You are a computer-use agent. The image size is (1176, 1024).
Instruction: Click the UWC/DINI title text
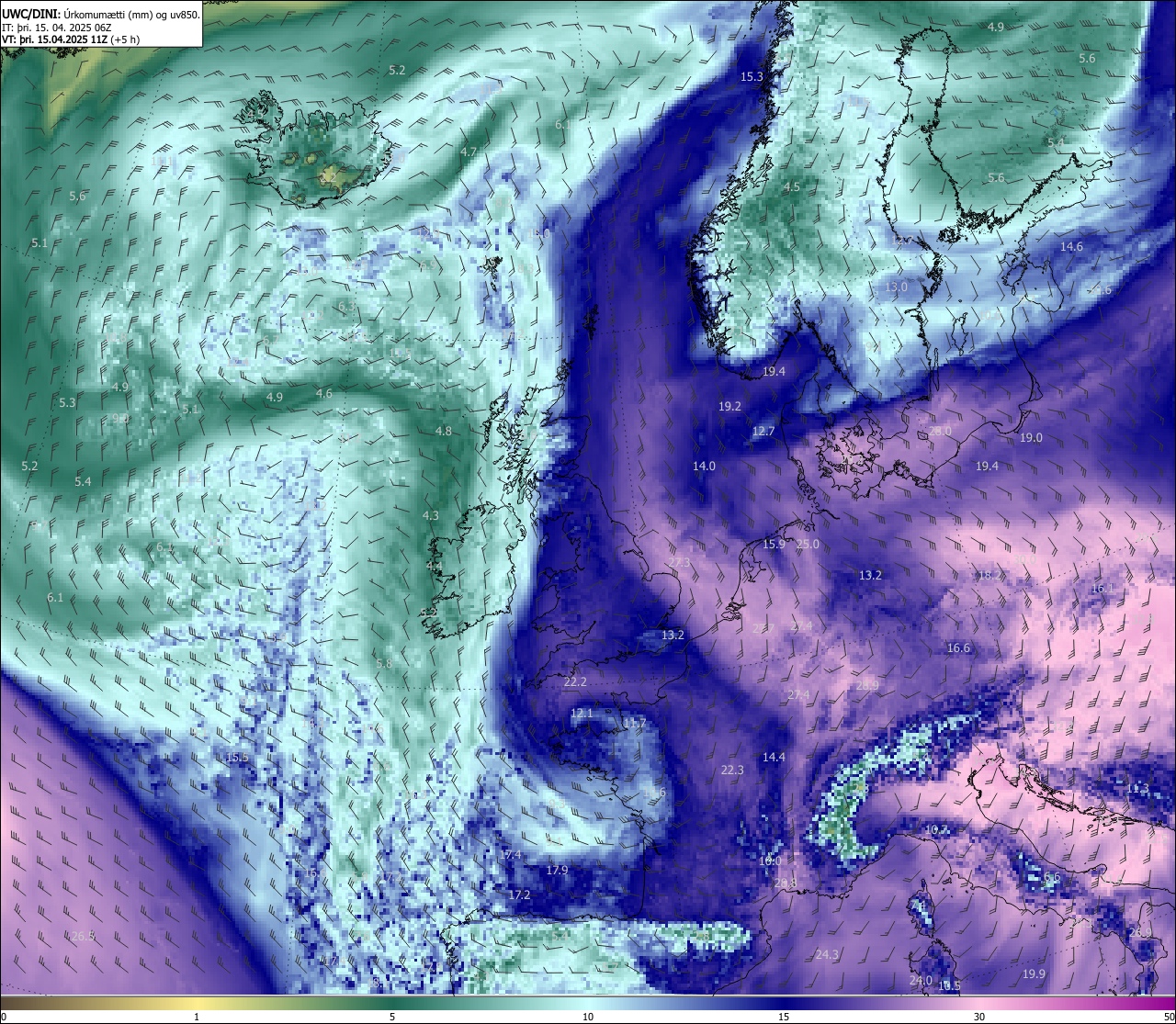[x=29, y=13]
